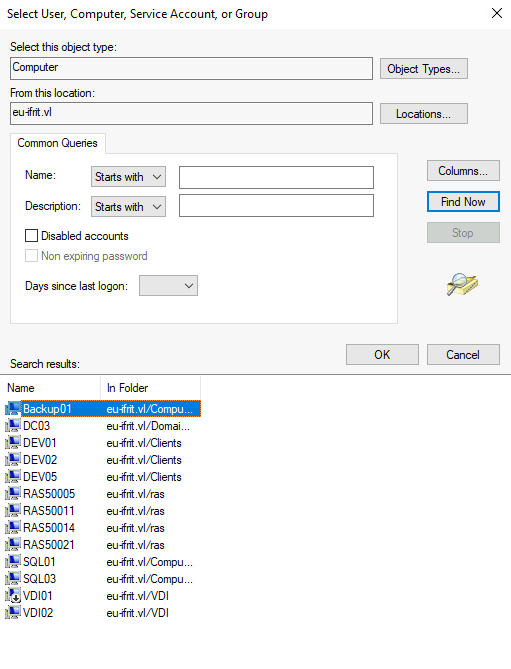Click the location field eu-ifrit.vl
The width and height of the screenshot is (511, 669).
[x=192, y=113]
